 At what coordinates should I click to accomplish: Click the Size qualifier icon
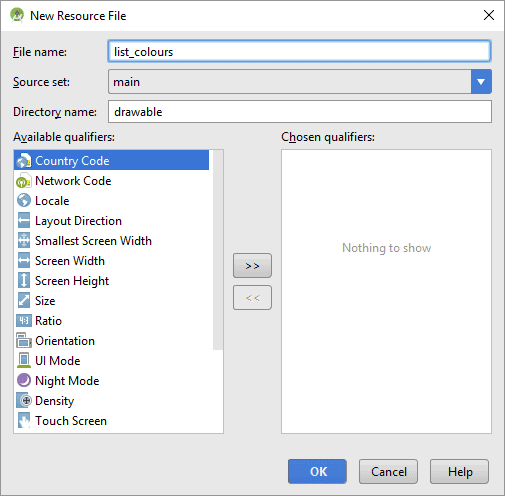point(24,301)
